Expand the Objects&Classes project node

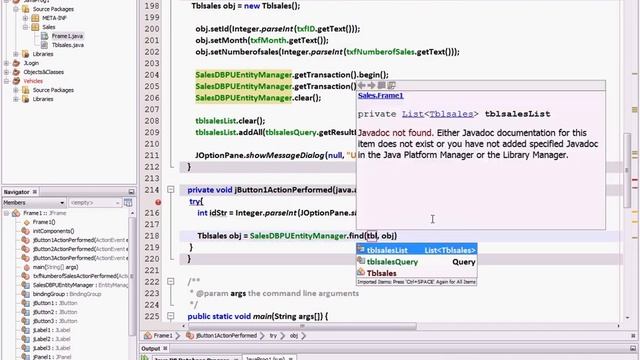pyautogui.click(x=7, y=72)
